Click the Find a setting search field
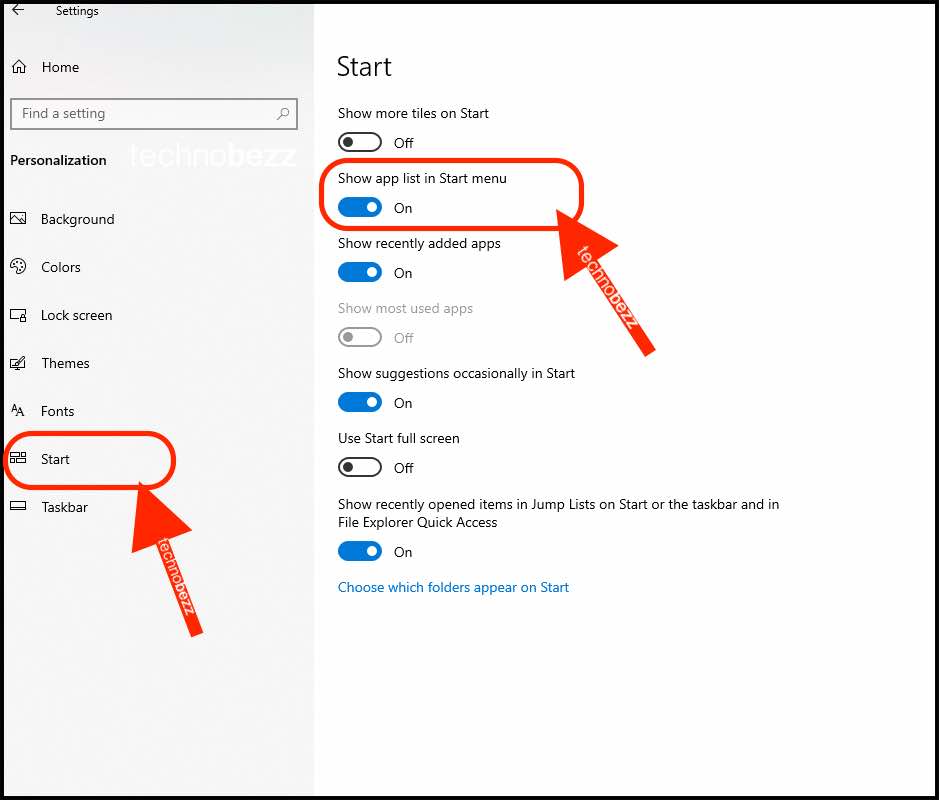Viewport: 941px width, 800px height. [x=154, y=113]
